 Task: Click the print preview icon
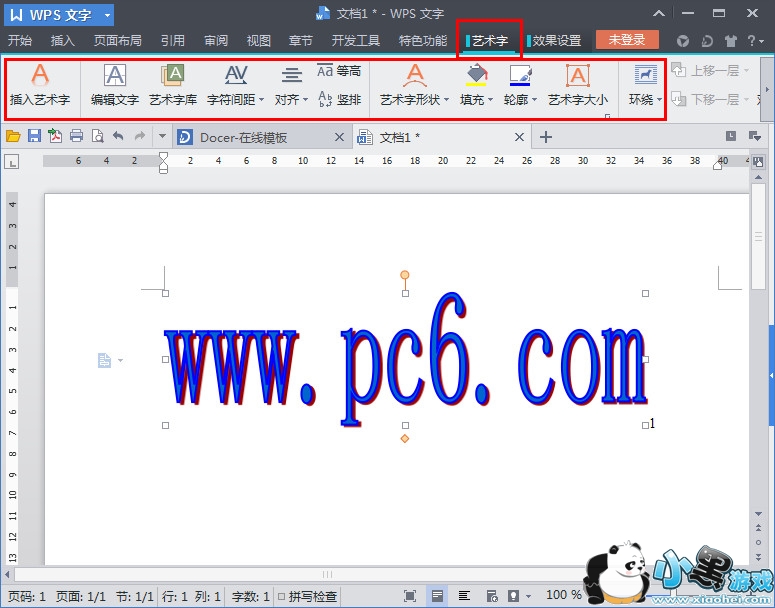point(97,136)
